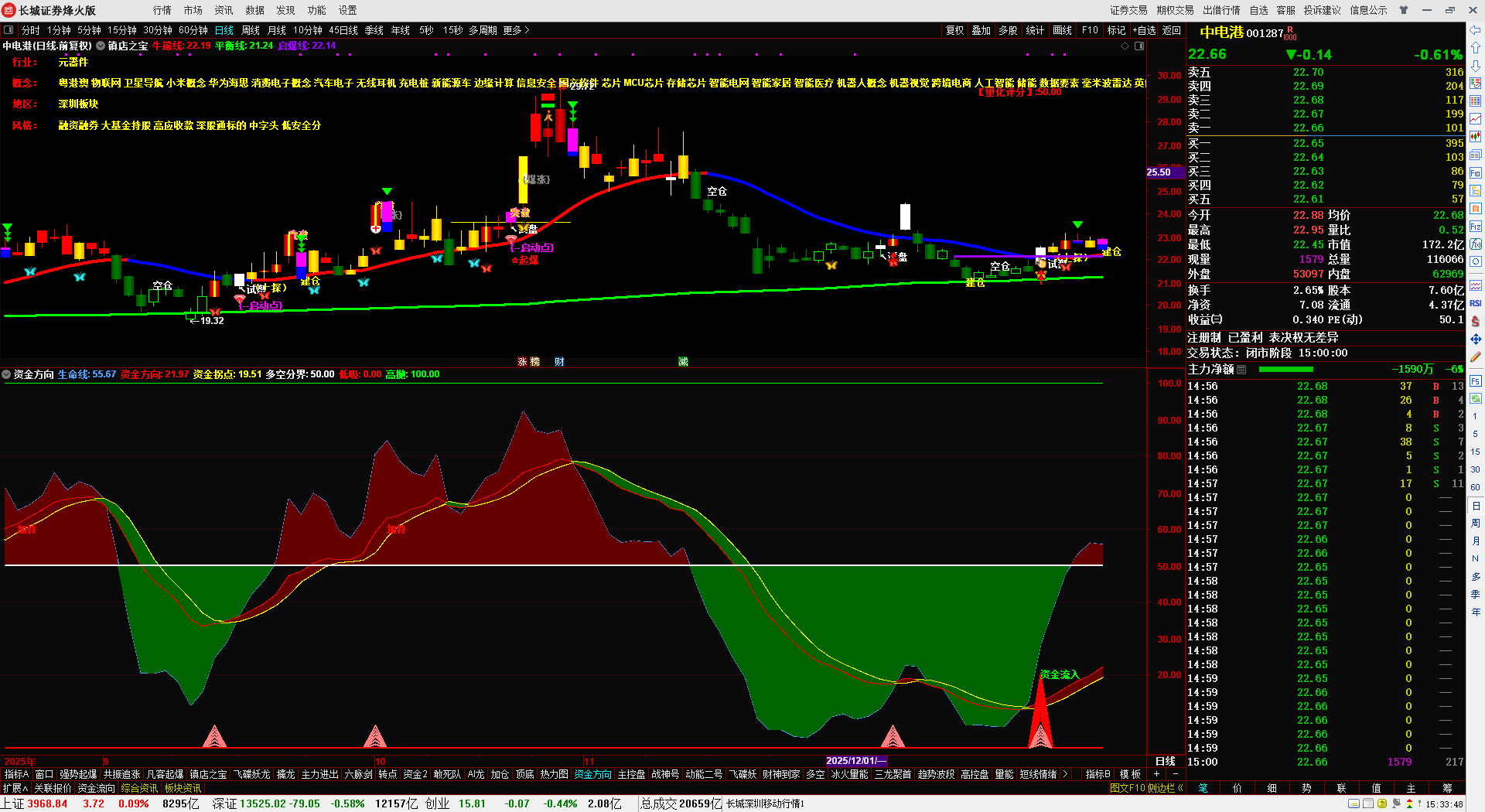1485x812 pixels.
Task: Click the zoom-out minus button below 日线
Action: (1176, 774)
